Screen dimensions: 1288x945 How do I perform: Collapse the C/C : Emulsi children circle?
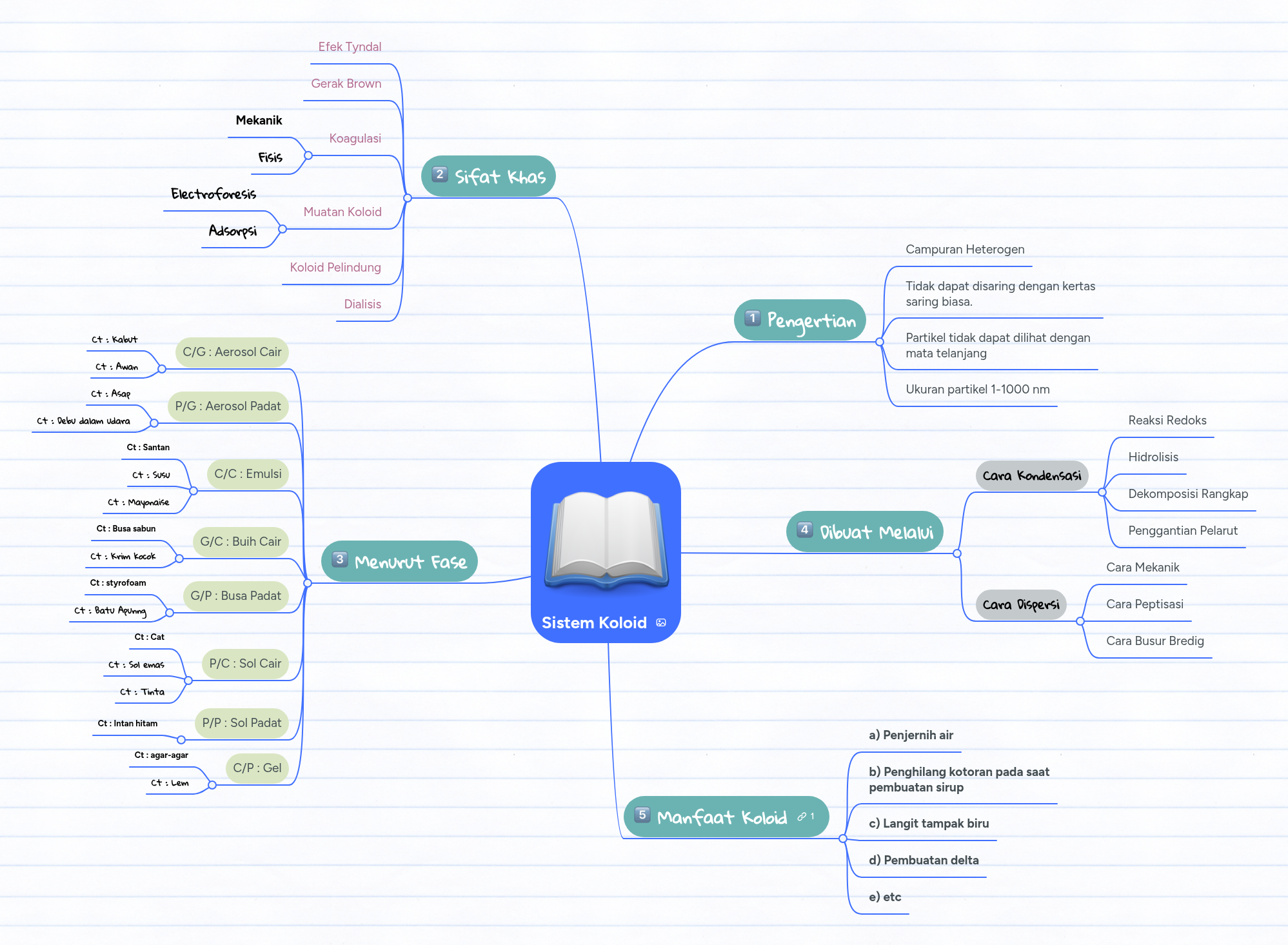[193, 491]
